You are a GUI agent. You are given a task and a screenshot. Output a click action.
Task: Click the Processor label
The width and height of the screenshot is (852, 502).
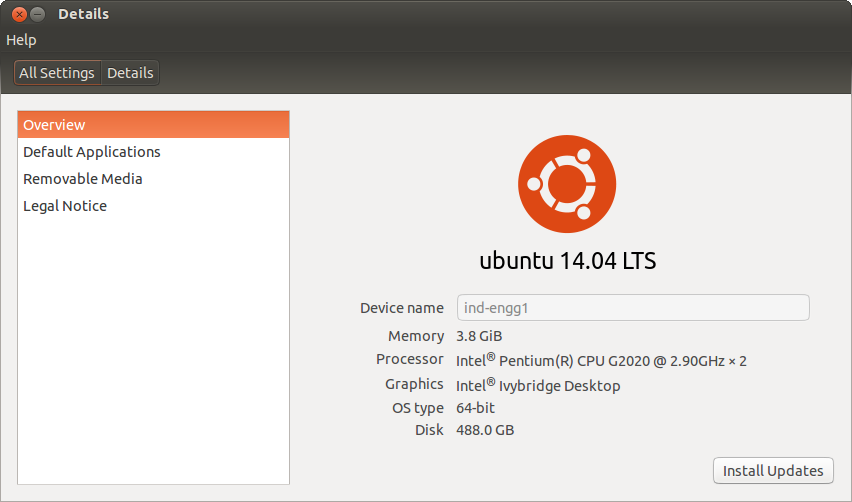[410, 359]
